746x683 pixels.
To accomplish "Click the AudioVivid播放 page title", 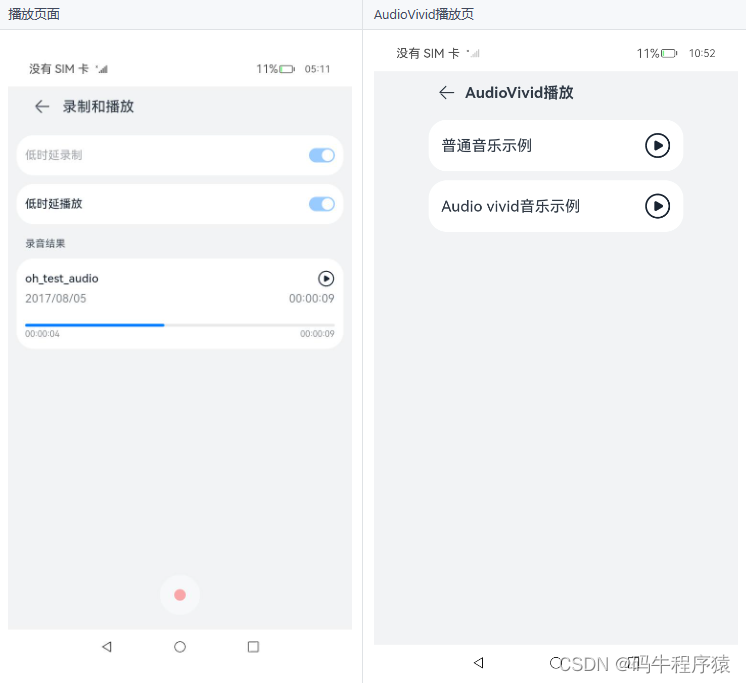I will [x=519, y=93].
